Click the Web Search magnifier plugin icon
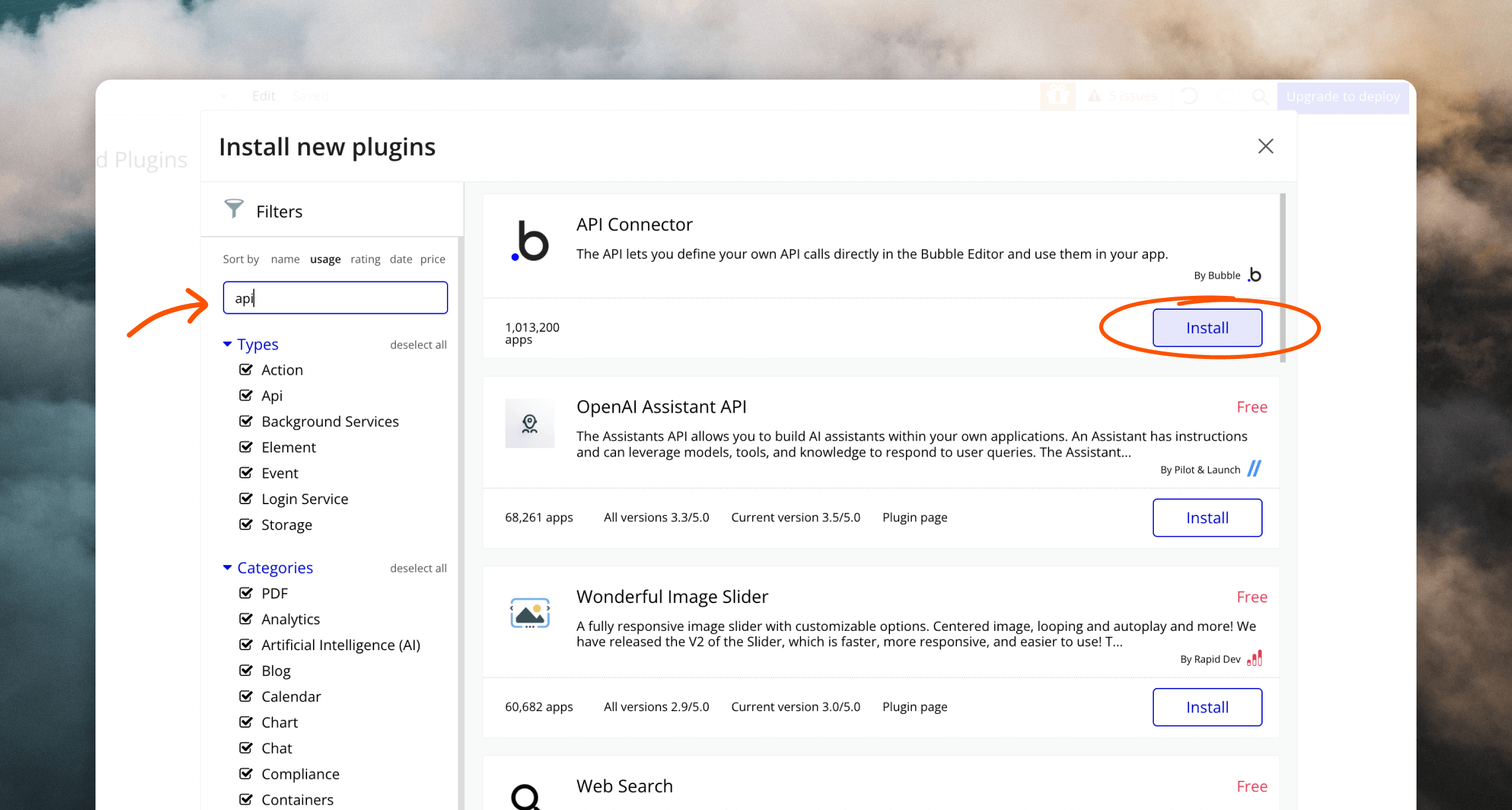 pos(525,796)
